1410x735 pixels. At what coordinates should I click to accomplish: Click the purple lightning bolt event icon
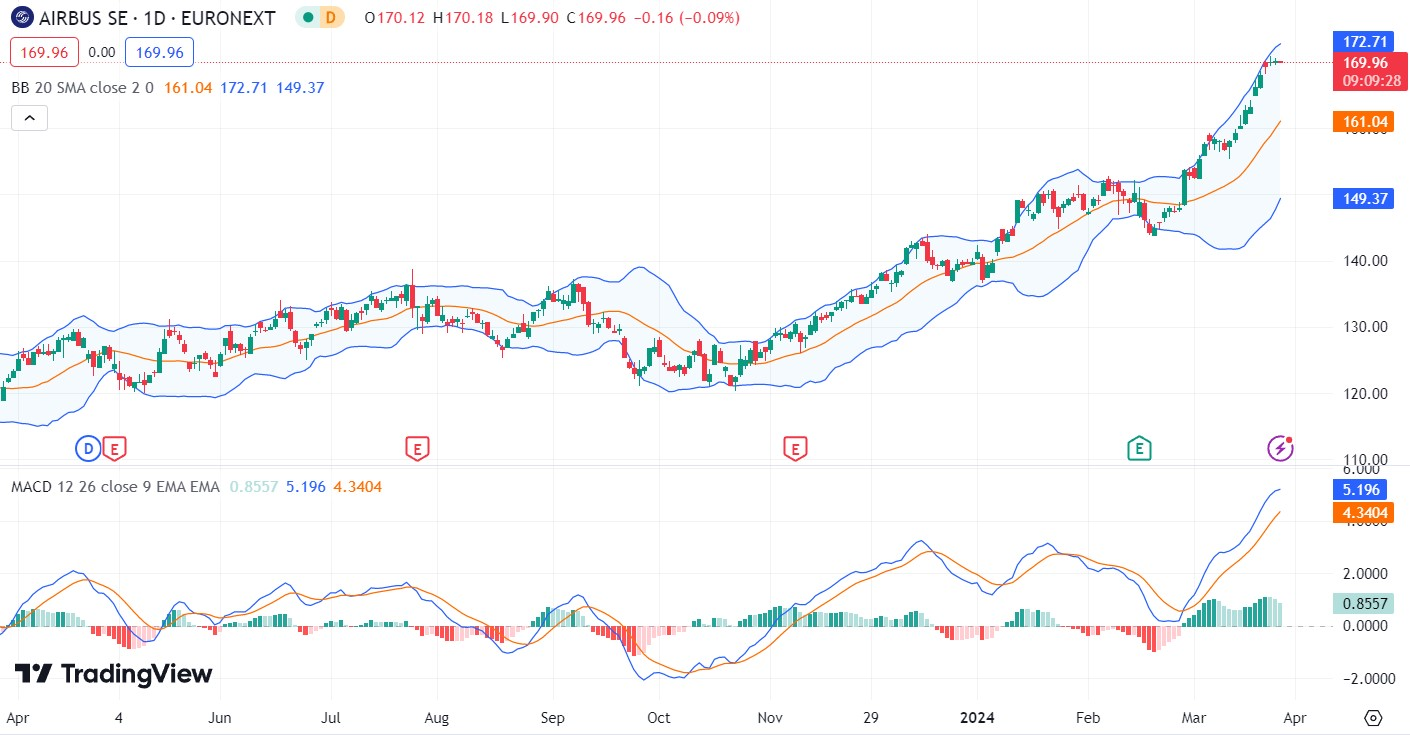click(1280, 449)
